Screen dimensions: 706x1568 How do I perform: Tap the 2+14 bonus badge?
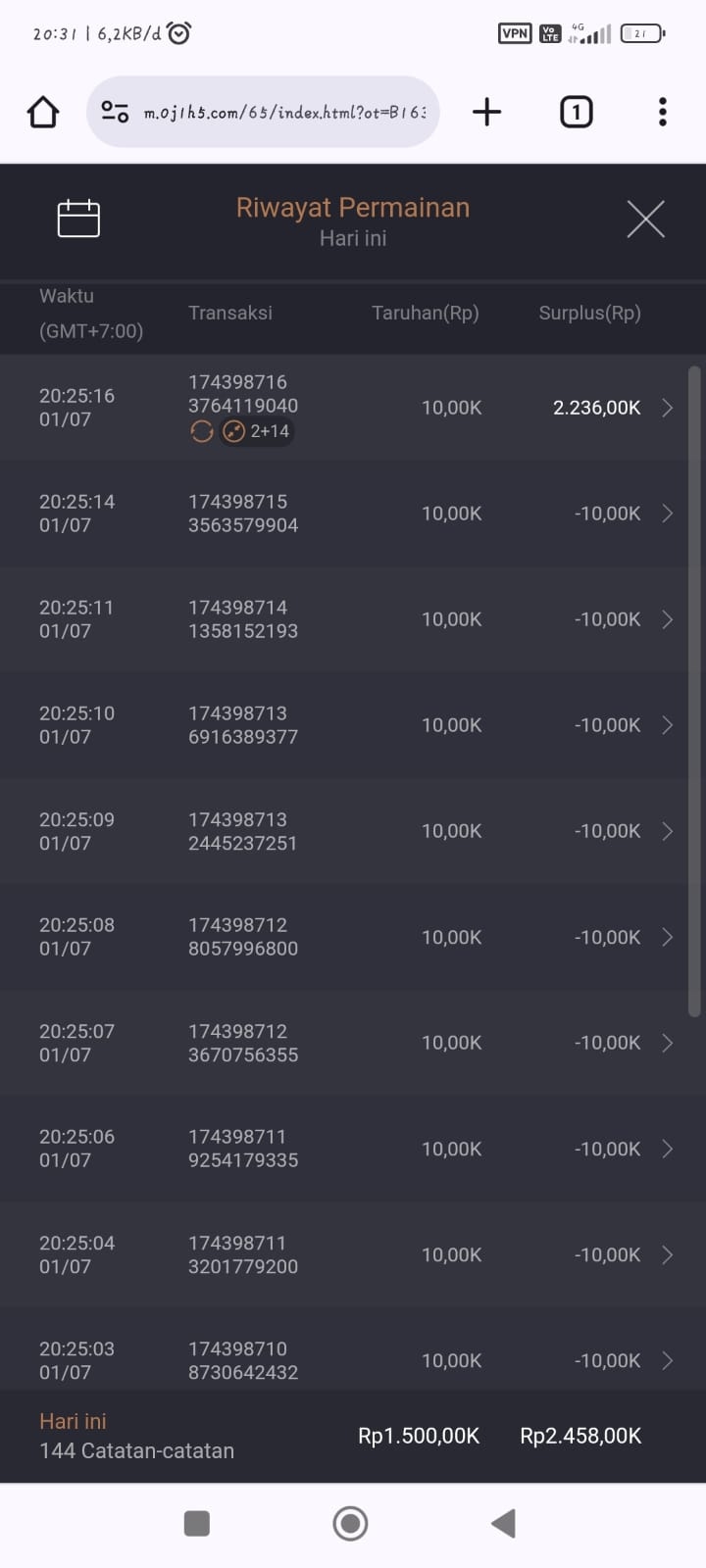pyautogui.click(x=257, y=431)
